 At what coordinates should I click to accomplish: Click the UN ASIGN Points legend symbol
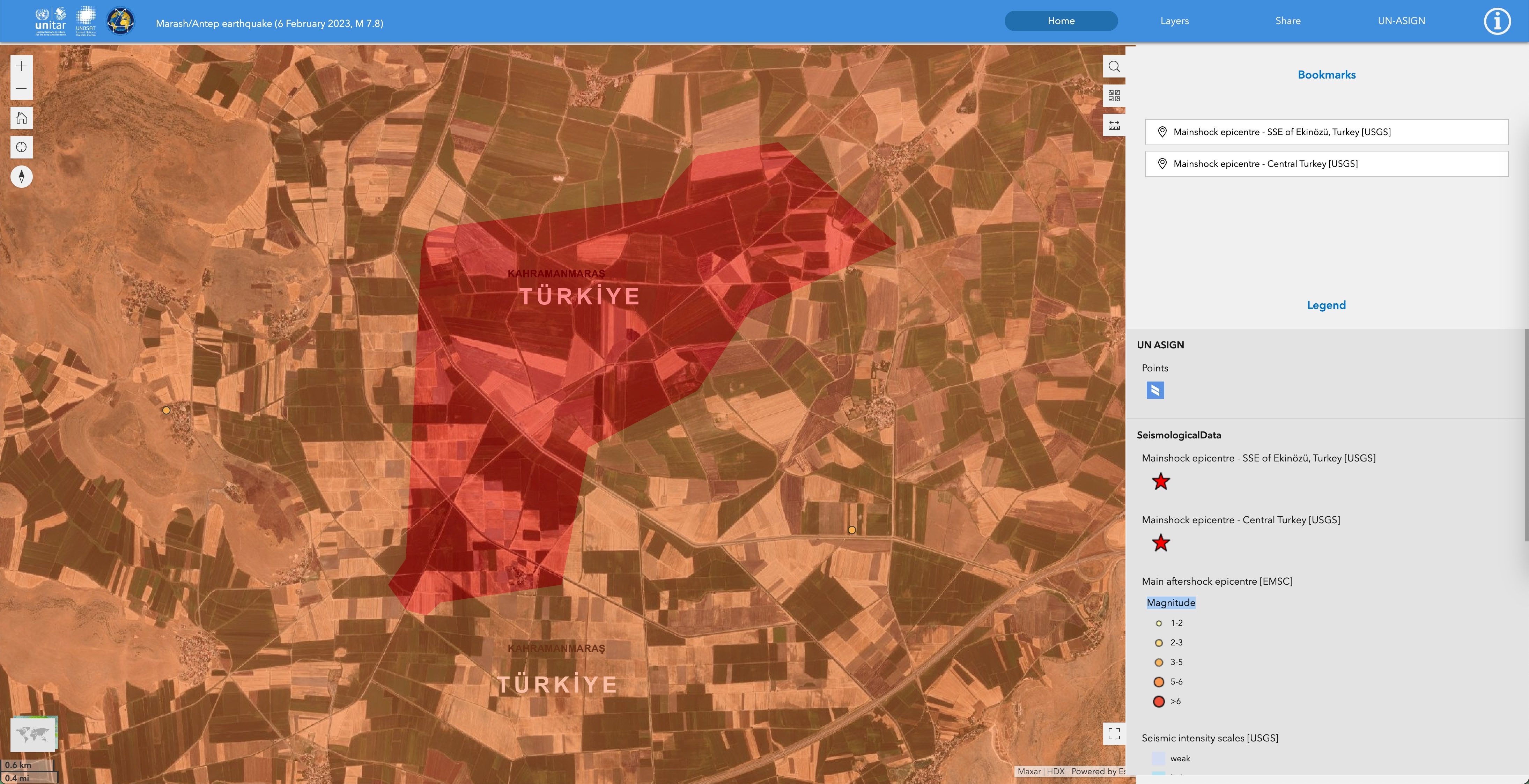pos(1155,391)
